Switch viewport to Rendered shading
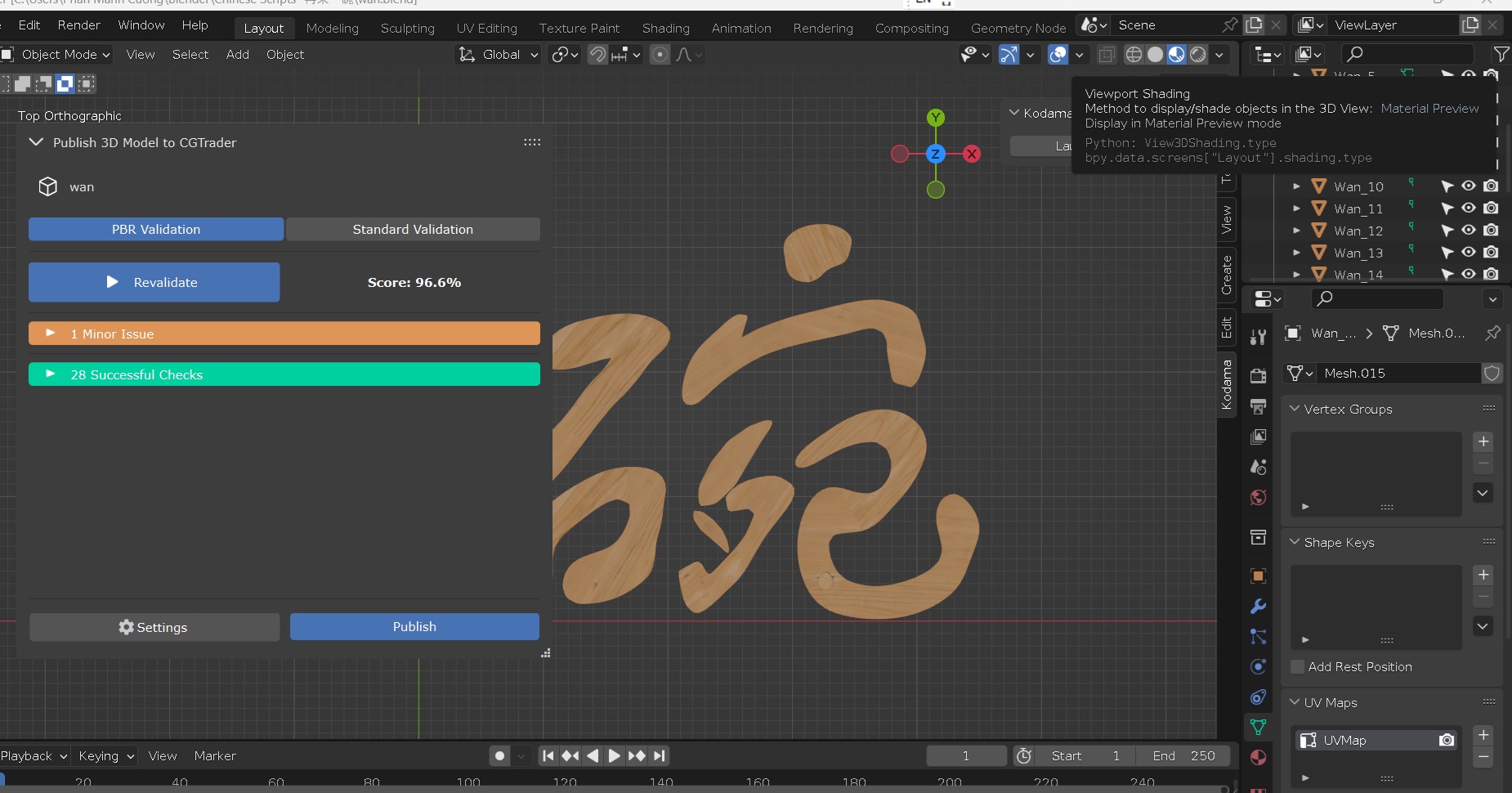Image resolution: width=1512 pixels, height=793 pixels. (x=1197, y=55)
